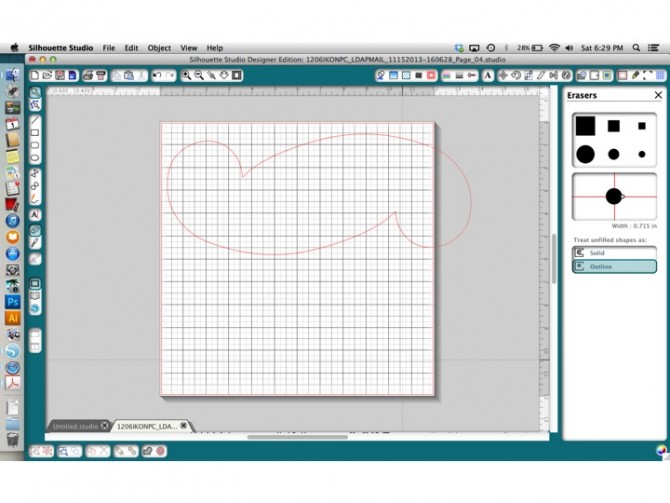This screenshot has width=670, height=503.
Task: Select the Edit Points tool
Action: pos(35,105)
